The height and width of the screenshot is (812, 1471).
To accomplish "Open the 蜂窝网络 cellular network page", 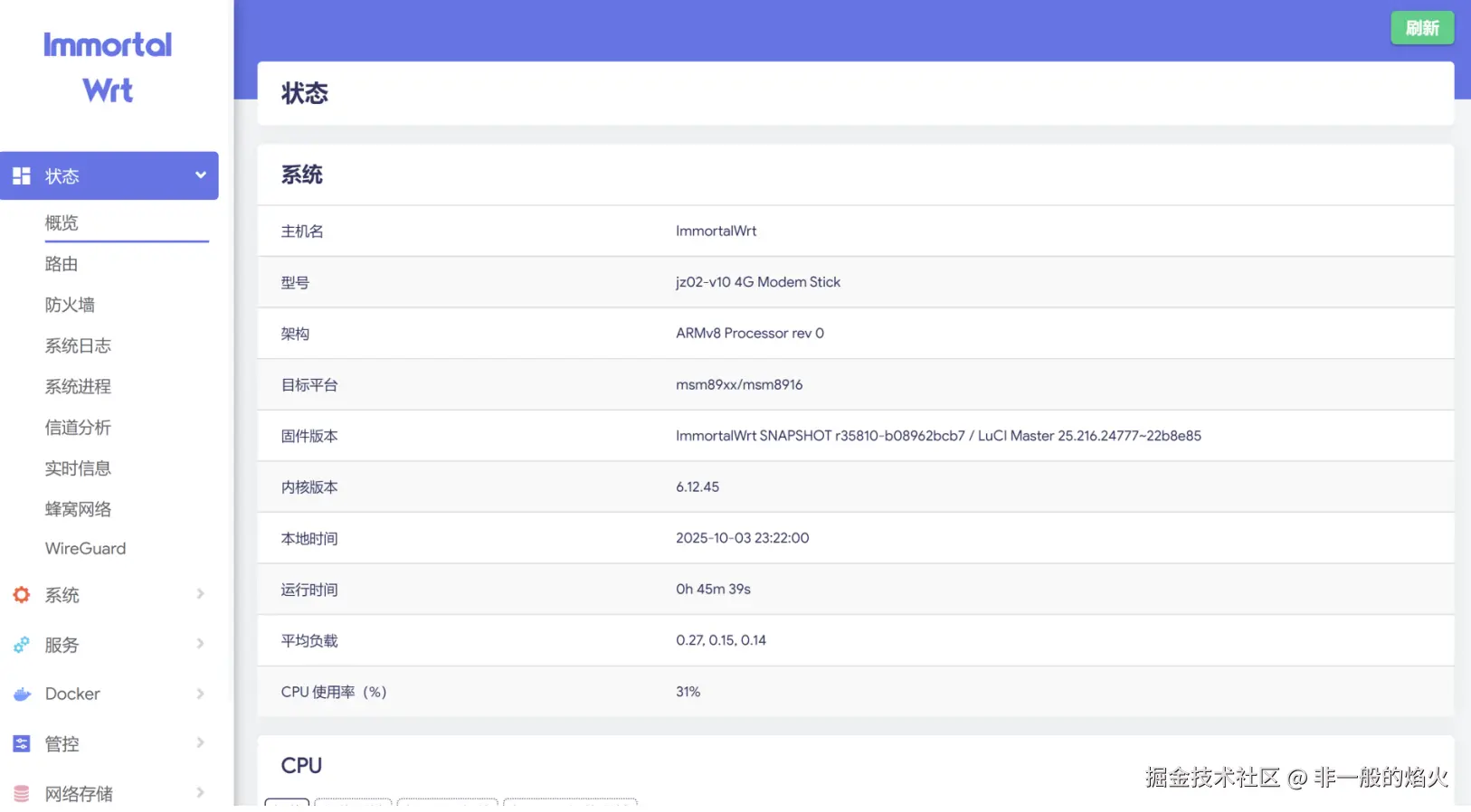I will pyautogui.click(x=78, y=509).
